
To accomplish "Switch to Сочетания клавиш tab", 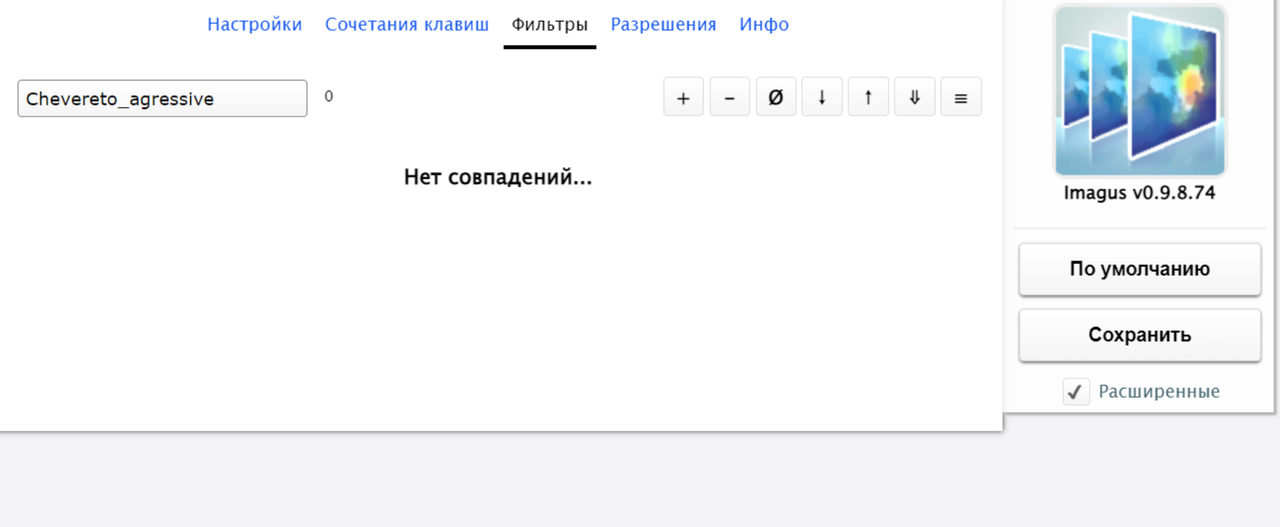I will 407,25.
